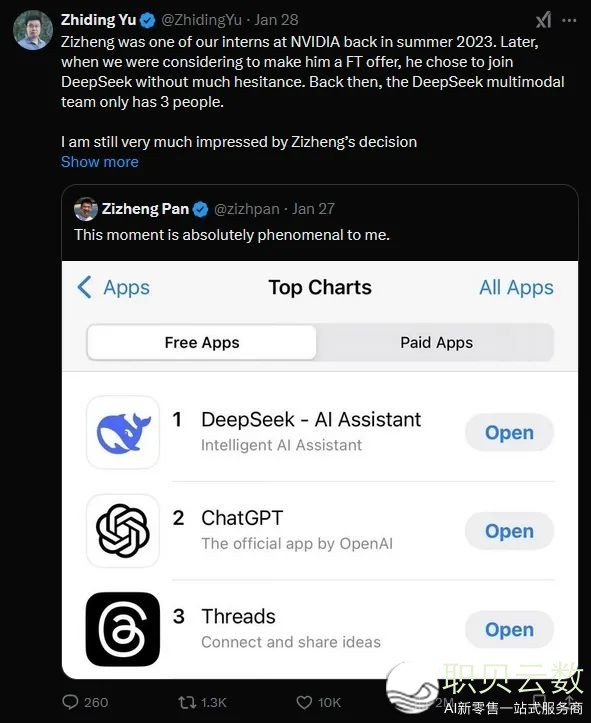Click the DeepSeek whale app icon
This screenshot has height=723, width=591.
123,433
